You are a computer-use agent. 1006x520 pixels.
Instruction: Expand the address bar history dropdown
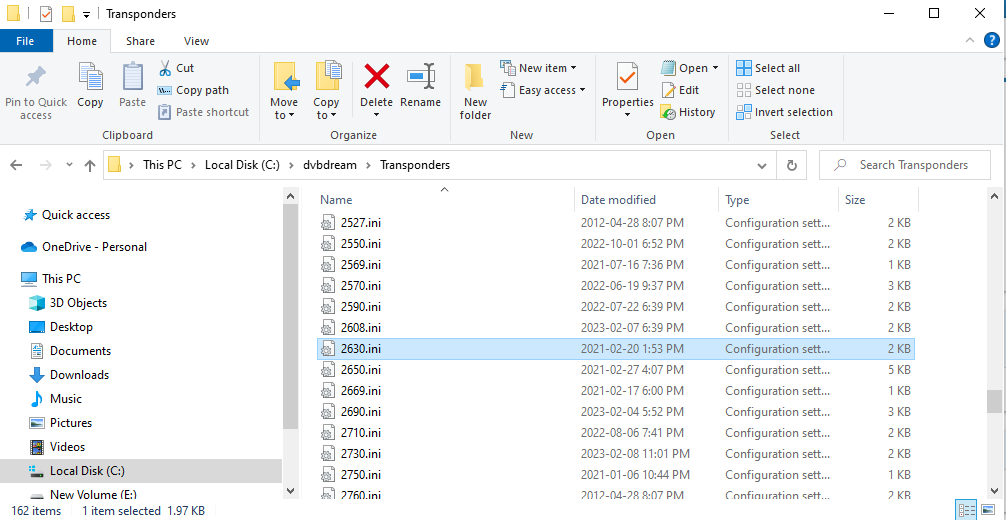coord(762,165)
